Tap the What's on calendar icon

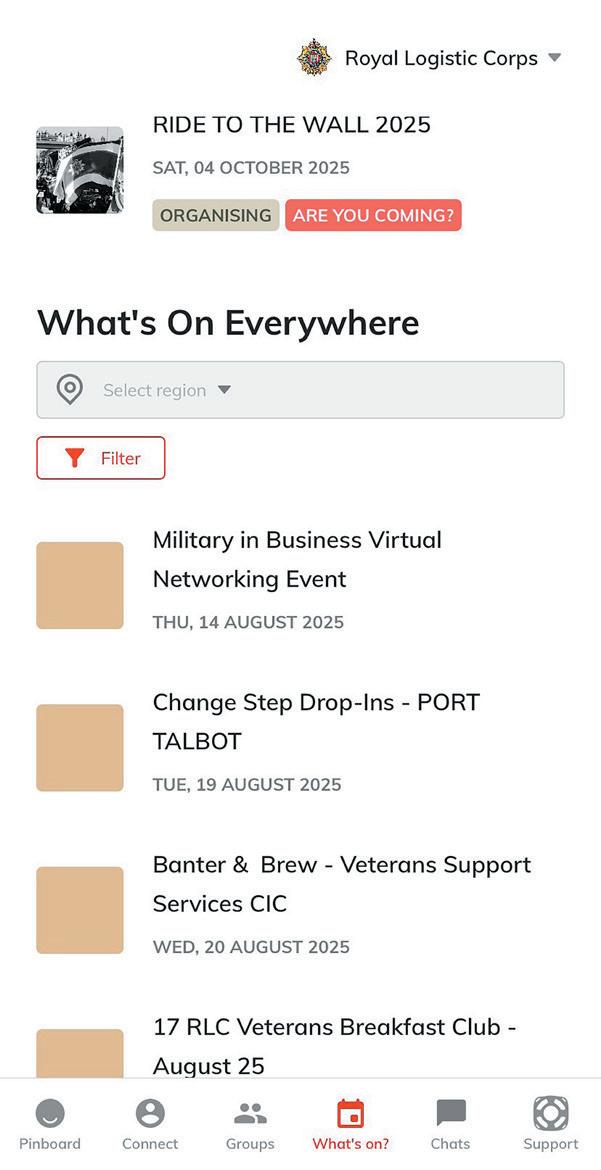point(350,1113)
